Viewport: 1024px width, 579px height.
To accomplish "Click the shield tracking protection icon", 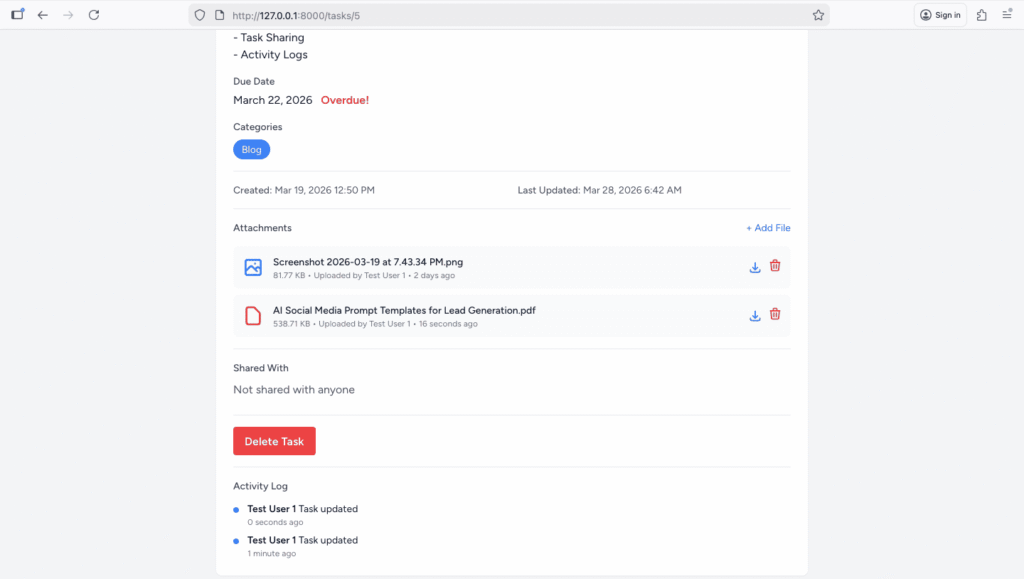I will point(200,15).
